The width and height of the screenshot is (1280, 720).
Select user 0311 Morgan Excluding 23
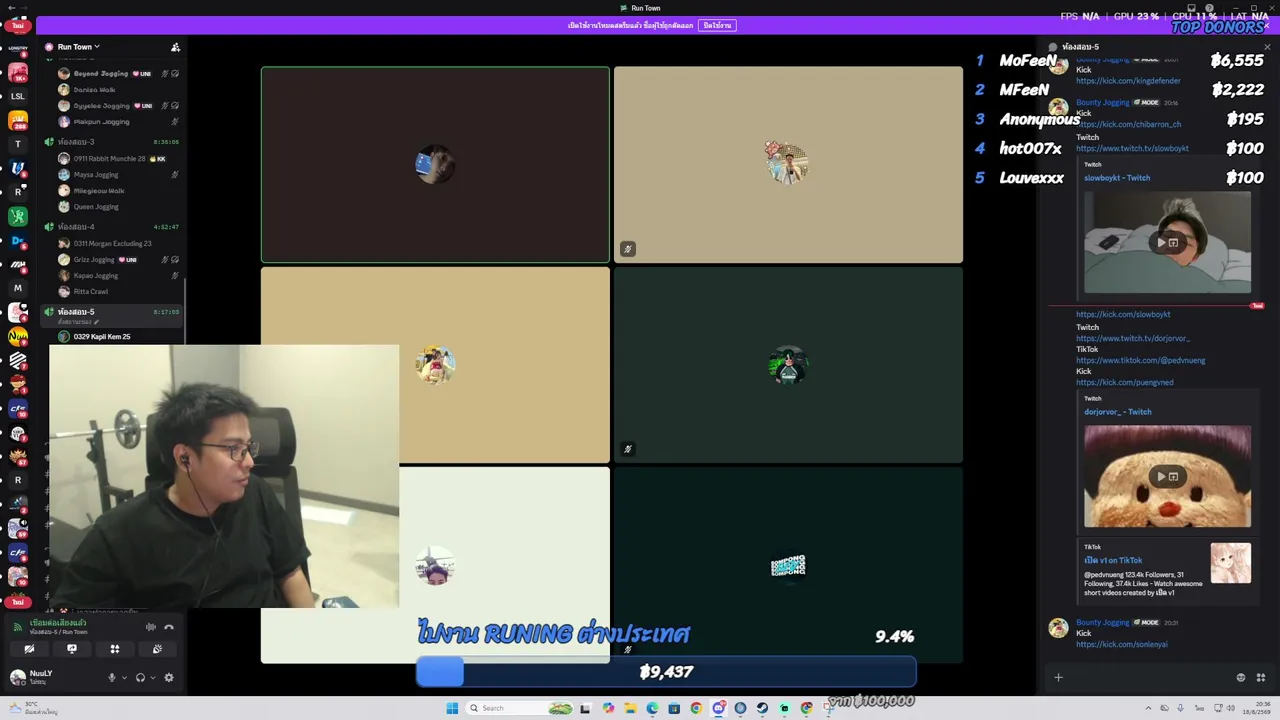112,244
